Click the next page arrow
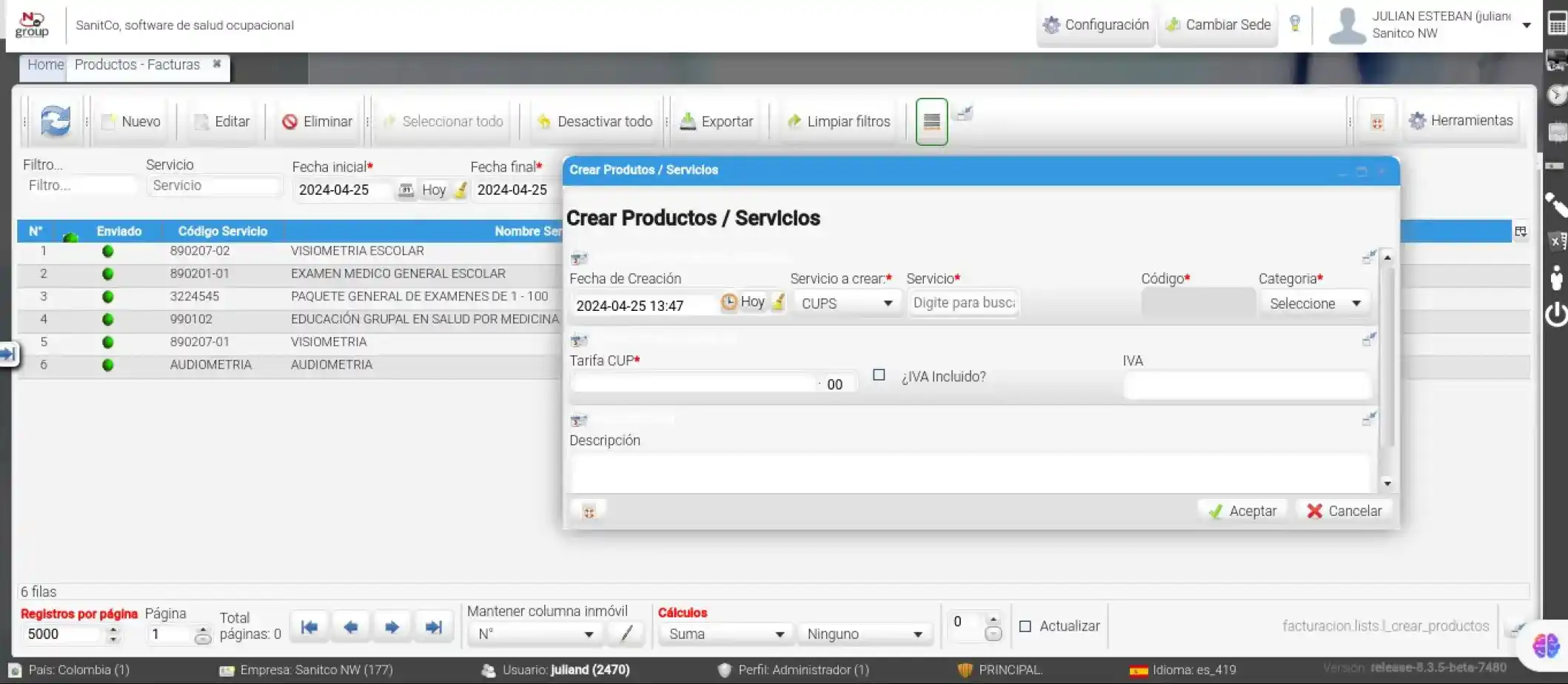The width and height of the screenshot is (1568, 684). [x=392, y=628]
